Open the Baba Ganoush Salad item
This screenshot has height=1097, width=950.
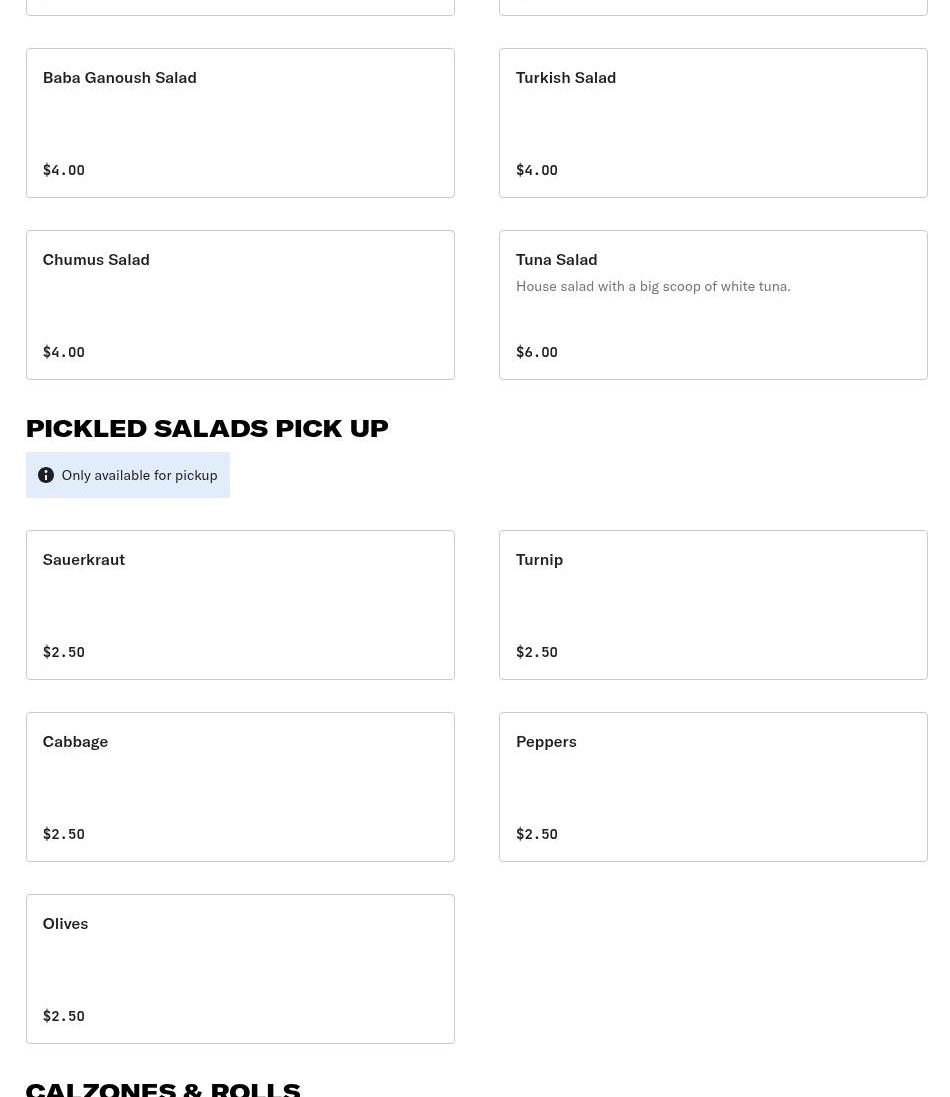pyautogui.click(x=240, y=122)
